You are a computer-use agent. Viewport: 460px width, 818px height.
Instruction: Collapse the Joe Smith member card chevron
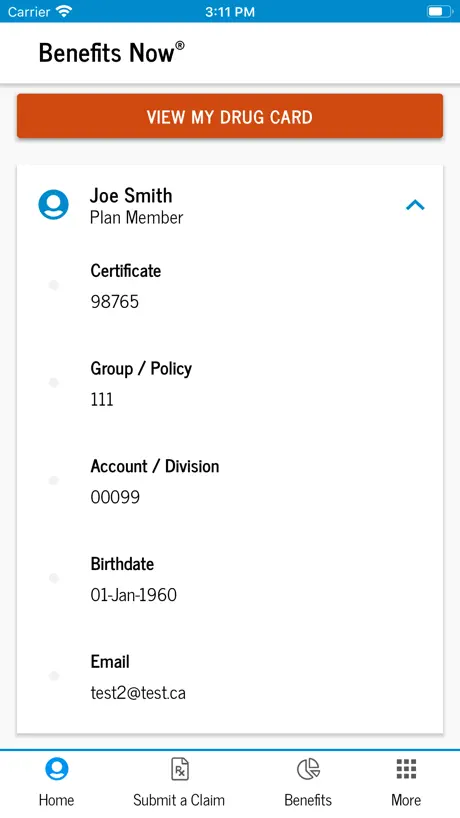(415, 205)
